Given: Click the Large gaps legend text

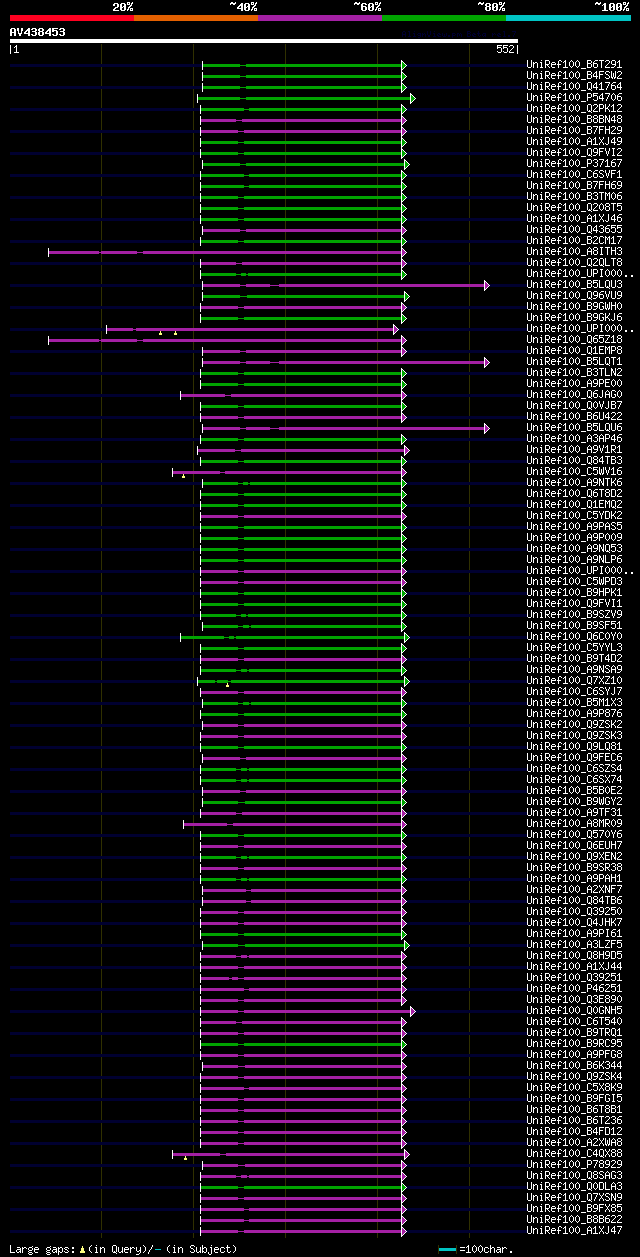Looking at the screenshot, I should (x=123, y=1249).
